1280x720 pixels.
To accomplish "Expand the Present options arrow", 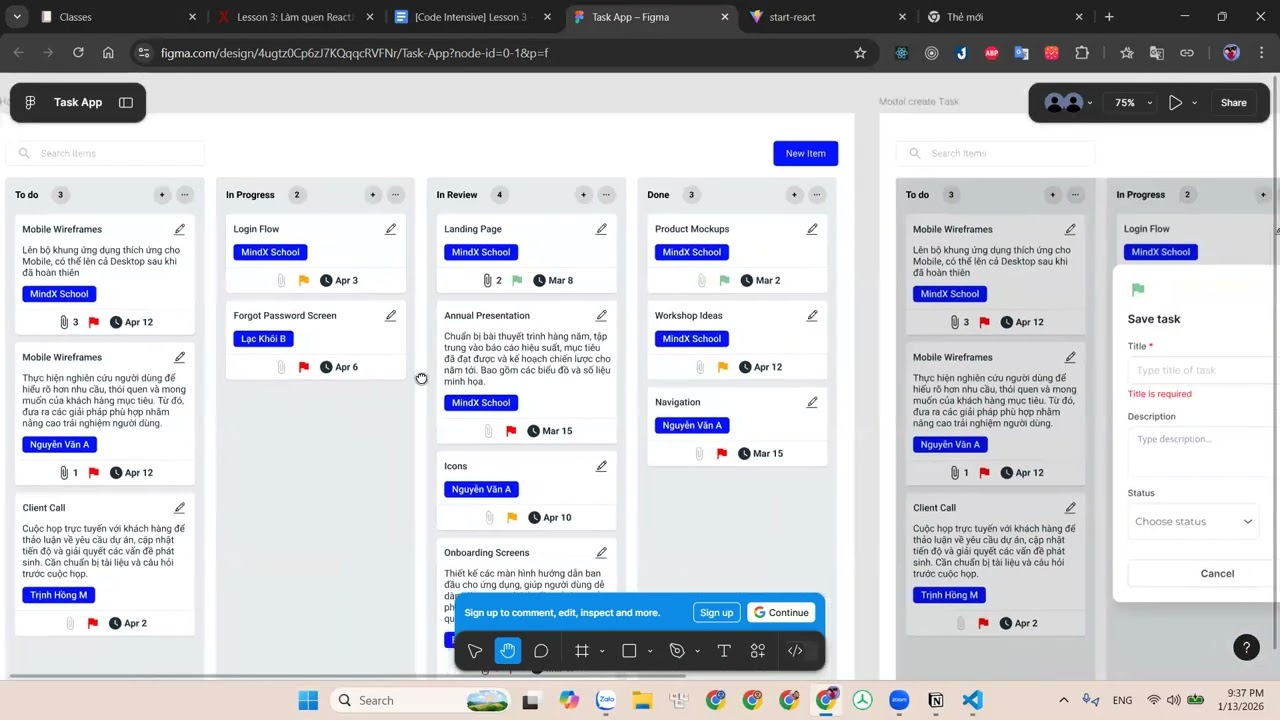I will 1194,103.
